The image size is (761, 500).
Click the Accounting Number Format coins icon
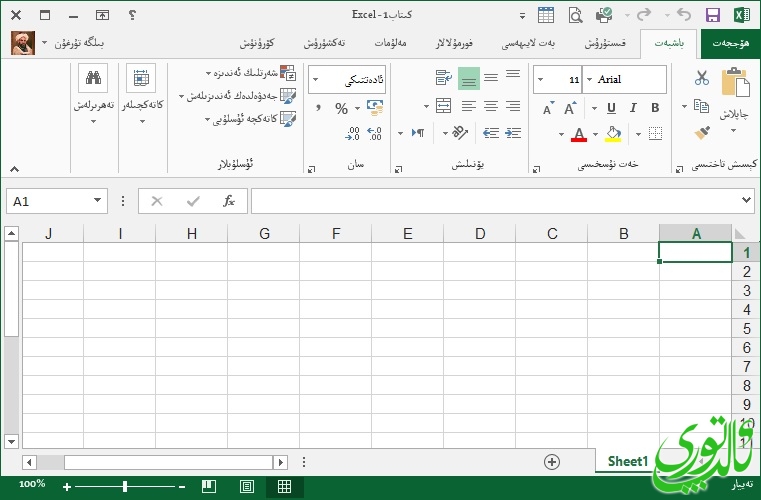pos(375,107)
